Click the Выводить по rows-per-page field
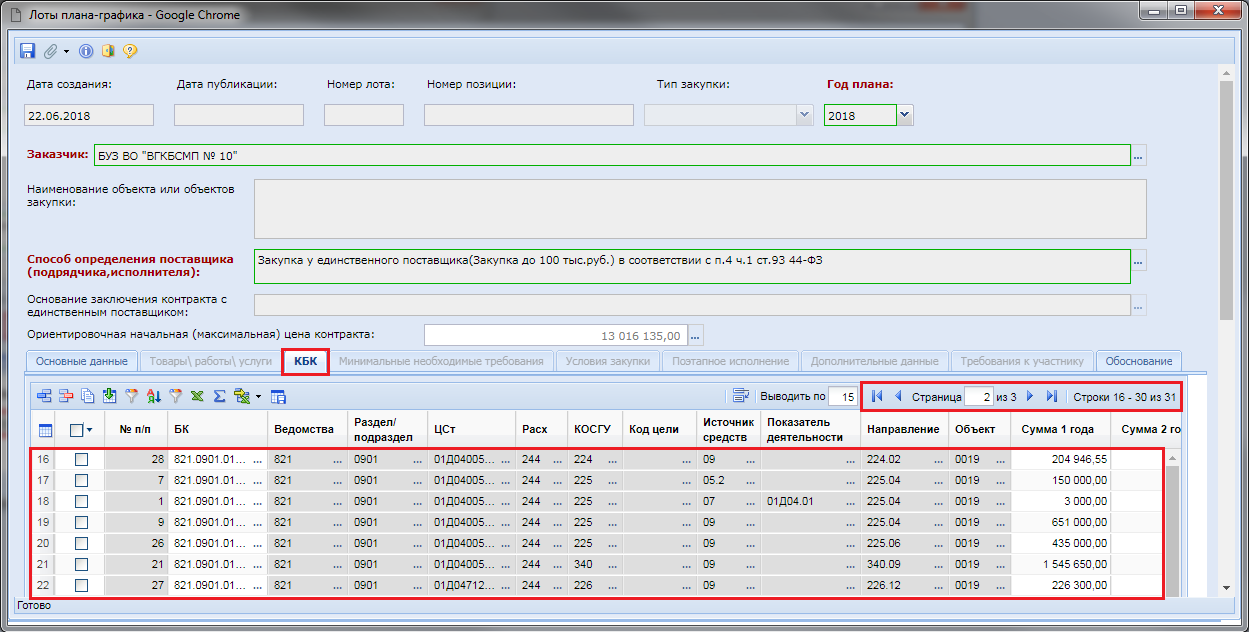Viewport: 1249px width, 632px height. tap(841, 397)
